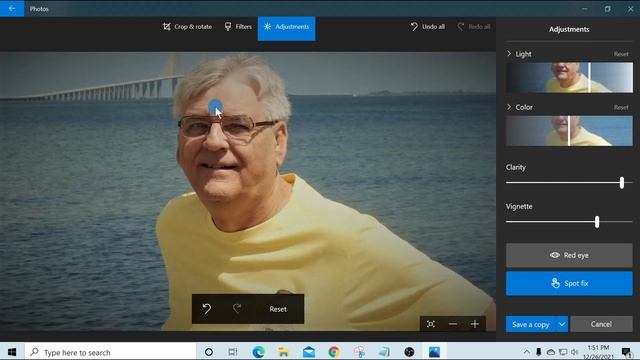Click Reset in the spot fix toolbar
Viewport: 640px width, 360px height.
(x=278, y=309)
